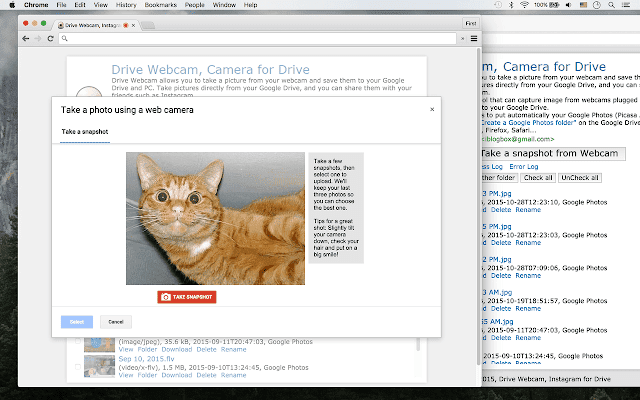This screenshot has width=640, height=400.
Task: Tick the checkbox beside the image/jpeg file
Action: pyautogui.click(x=78, y=343)
